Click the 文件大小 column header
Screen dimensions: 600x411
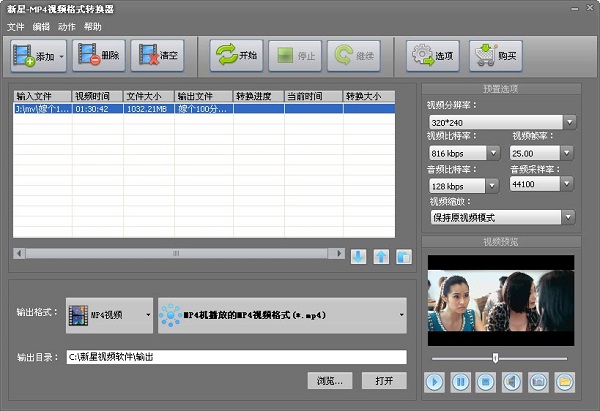(149, 96)
